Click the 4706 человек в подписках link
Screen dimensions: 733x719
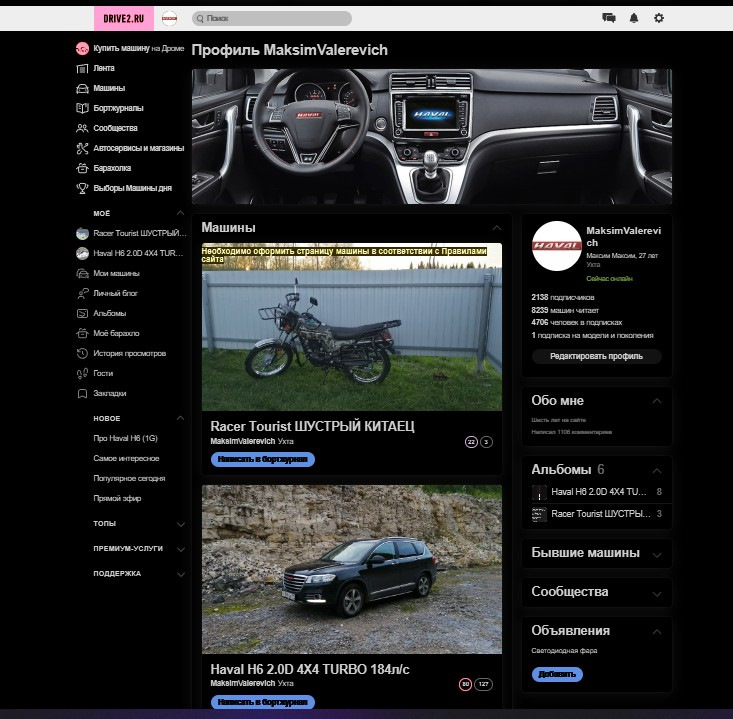(577, 323)
